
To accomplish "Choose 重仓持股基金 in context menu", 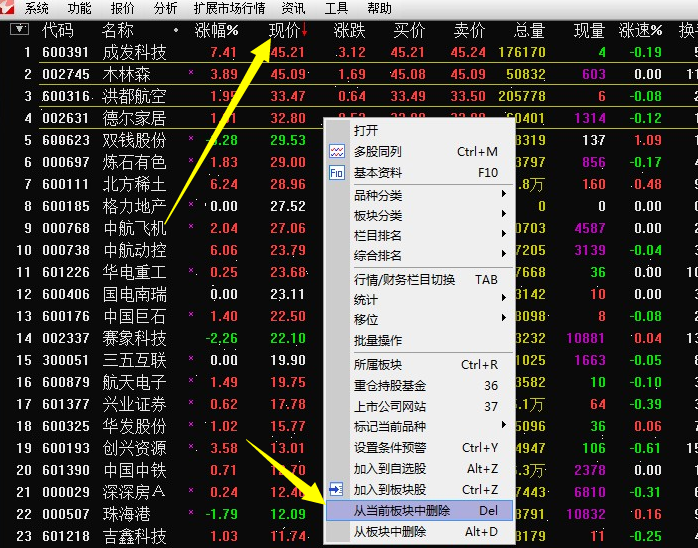I will point(419,385).
